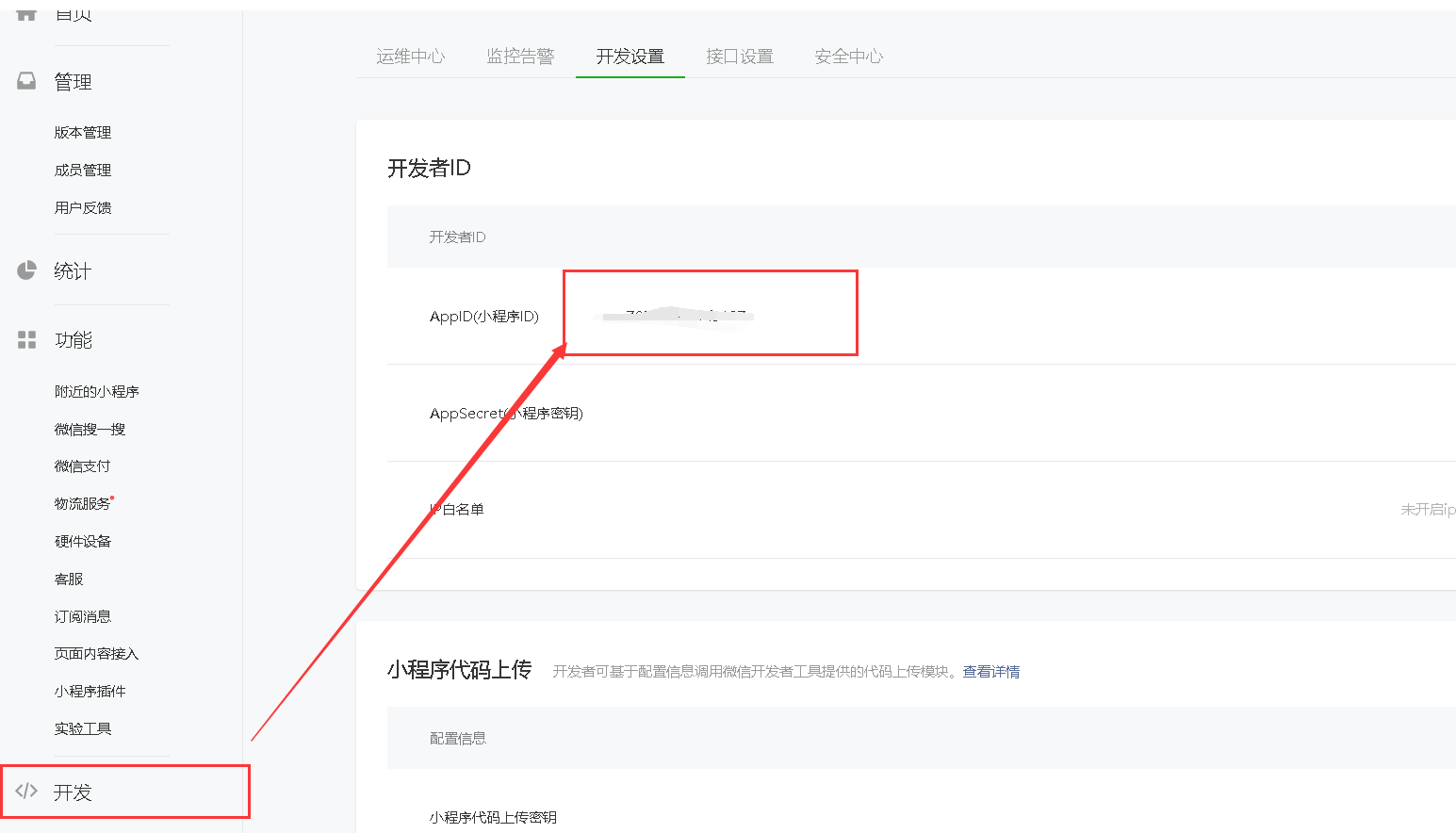Screen dimensions: 1456x833
Task: Click the 查看详情 link
Action: 991,672
